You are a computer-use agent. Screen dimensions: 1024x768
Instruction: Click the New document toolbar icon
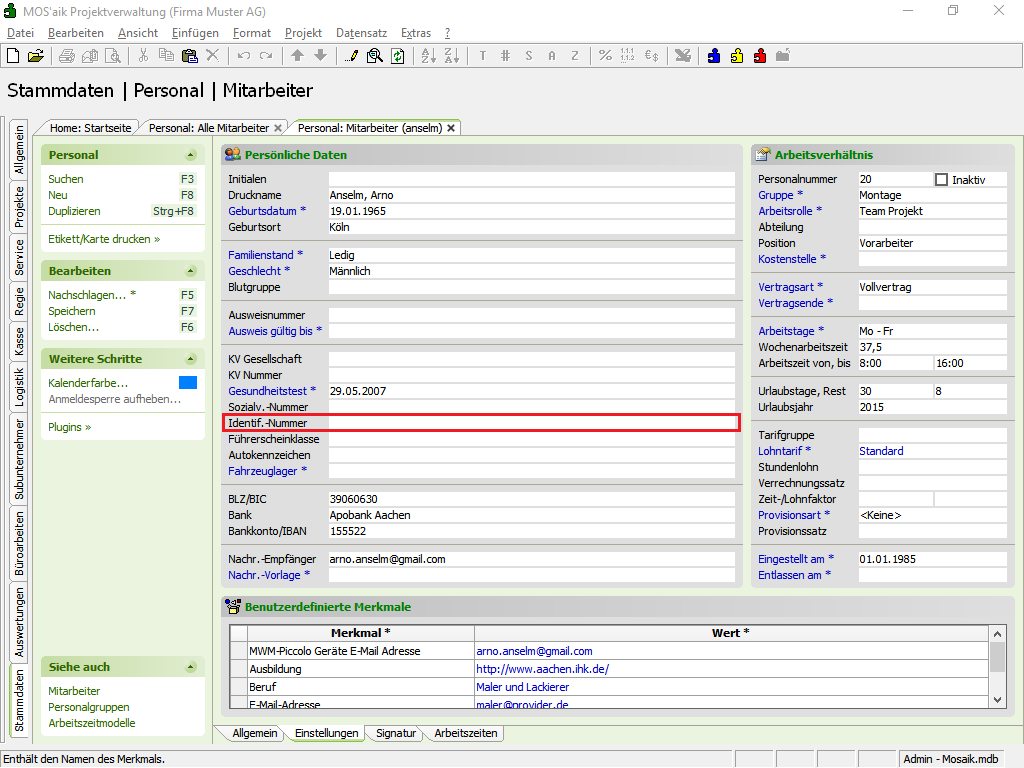tap(13, 56)
